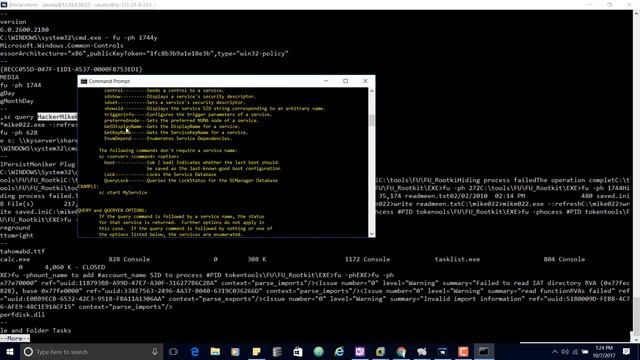This screenshot has width=640, height=360.
Task: Show hidden system tray icons
Action: (554, 352)
